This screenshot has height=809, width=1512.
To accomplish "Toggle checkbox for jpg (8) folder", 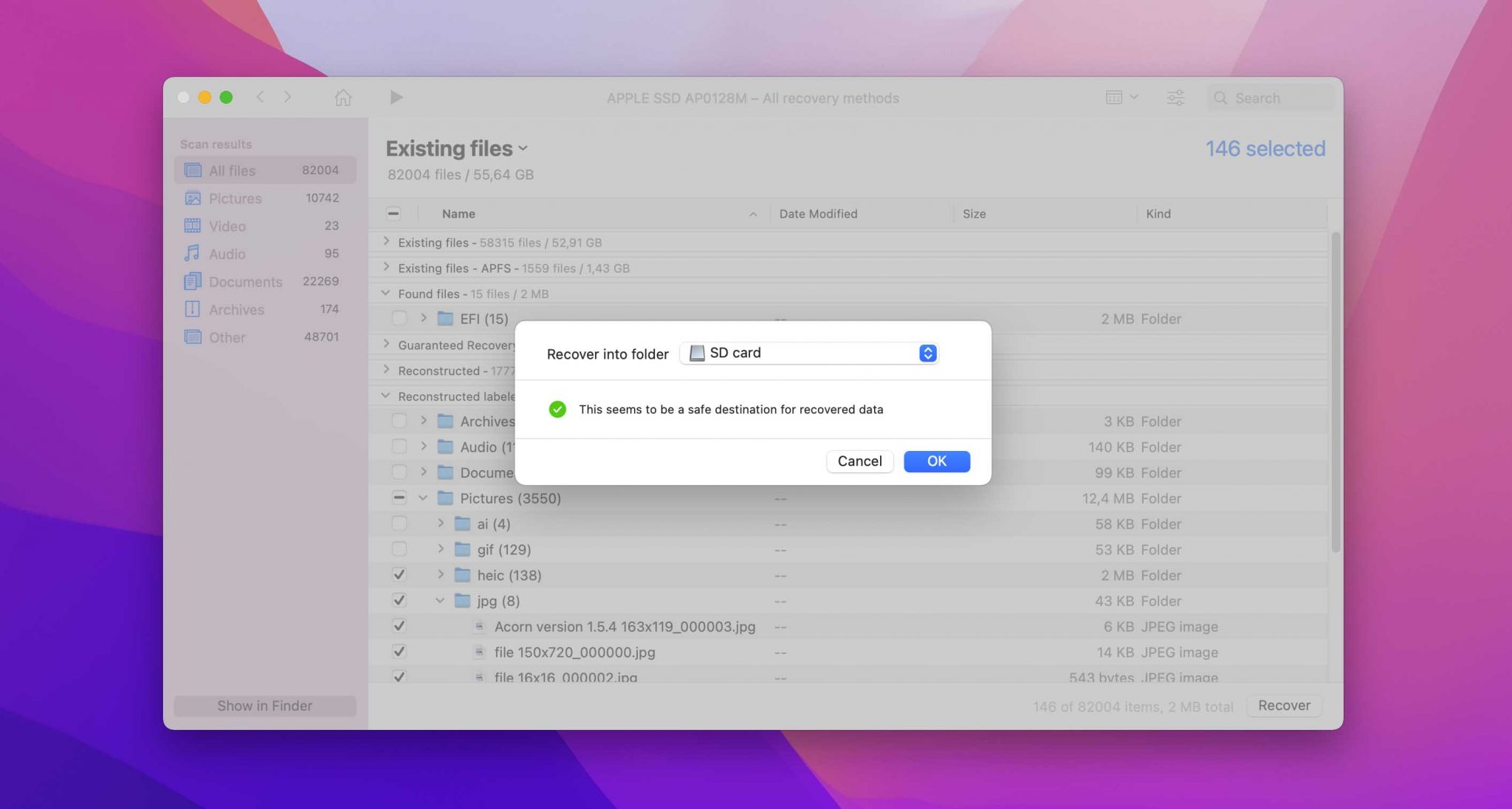I will (x=397, y=601).
